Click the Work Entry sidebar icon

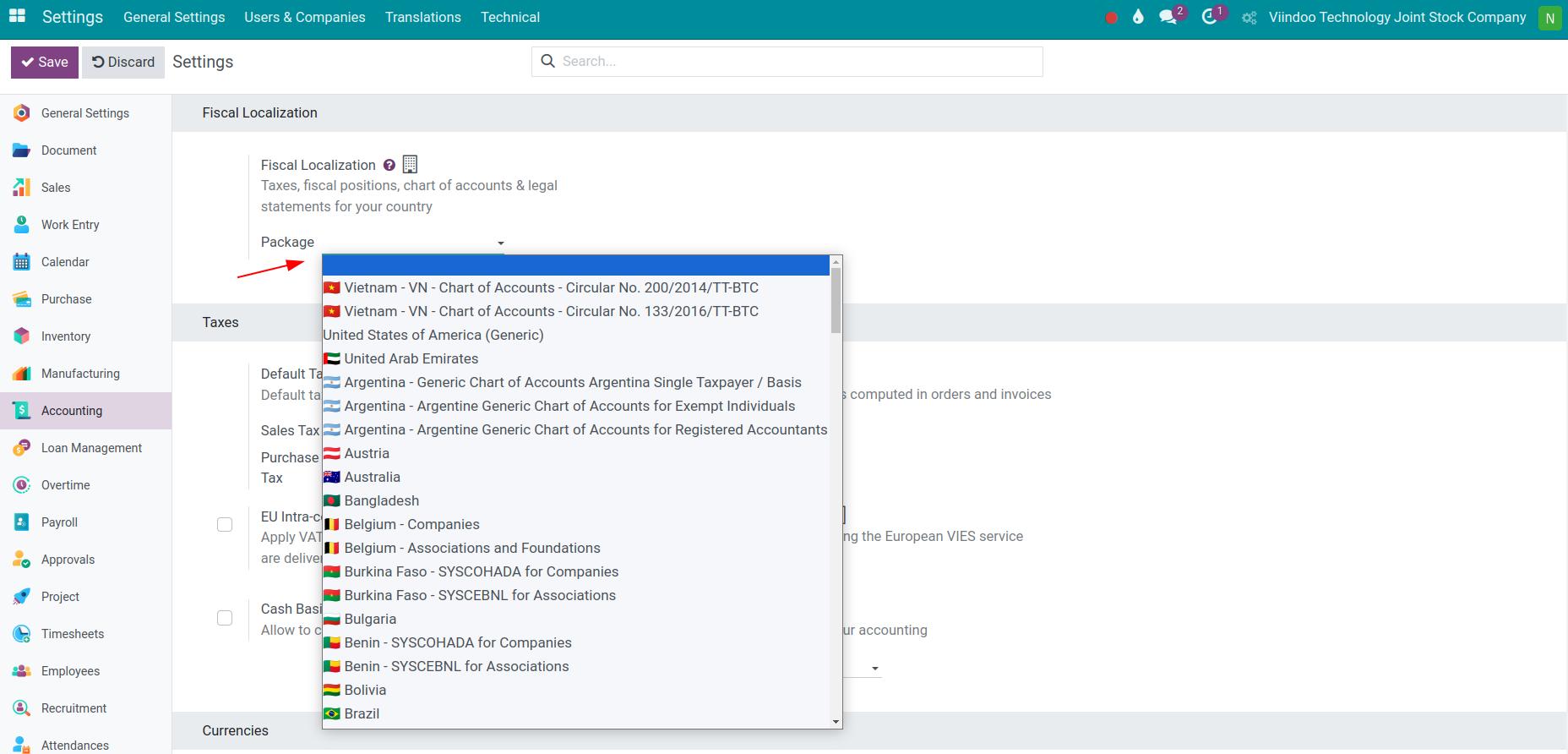(22, 225)
